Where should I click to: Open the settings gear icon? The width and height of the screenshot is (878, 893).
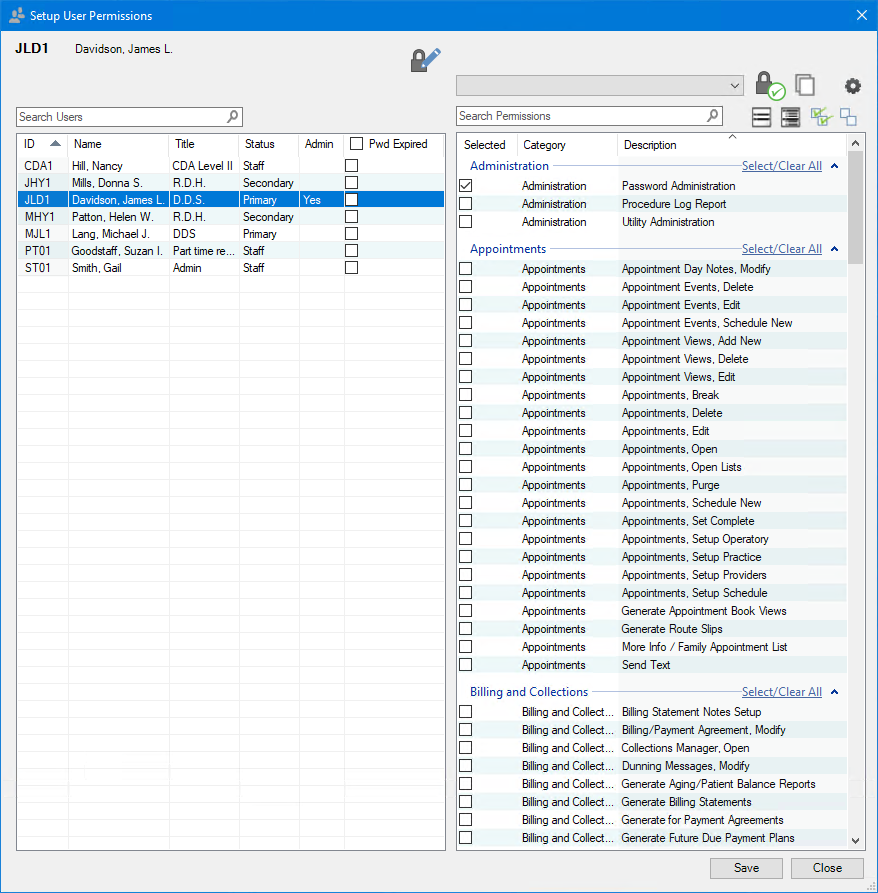tap(852, 86)
